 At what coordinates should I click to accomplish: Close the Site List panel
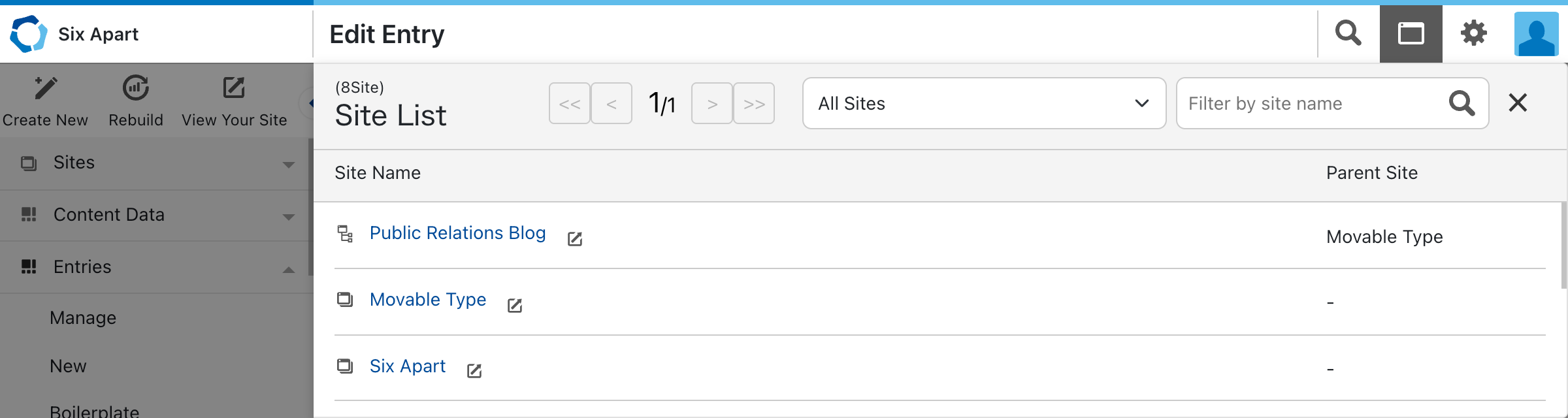[x=1518, y=103]
